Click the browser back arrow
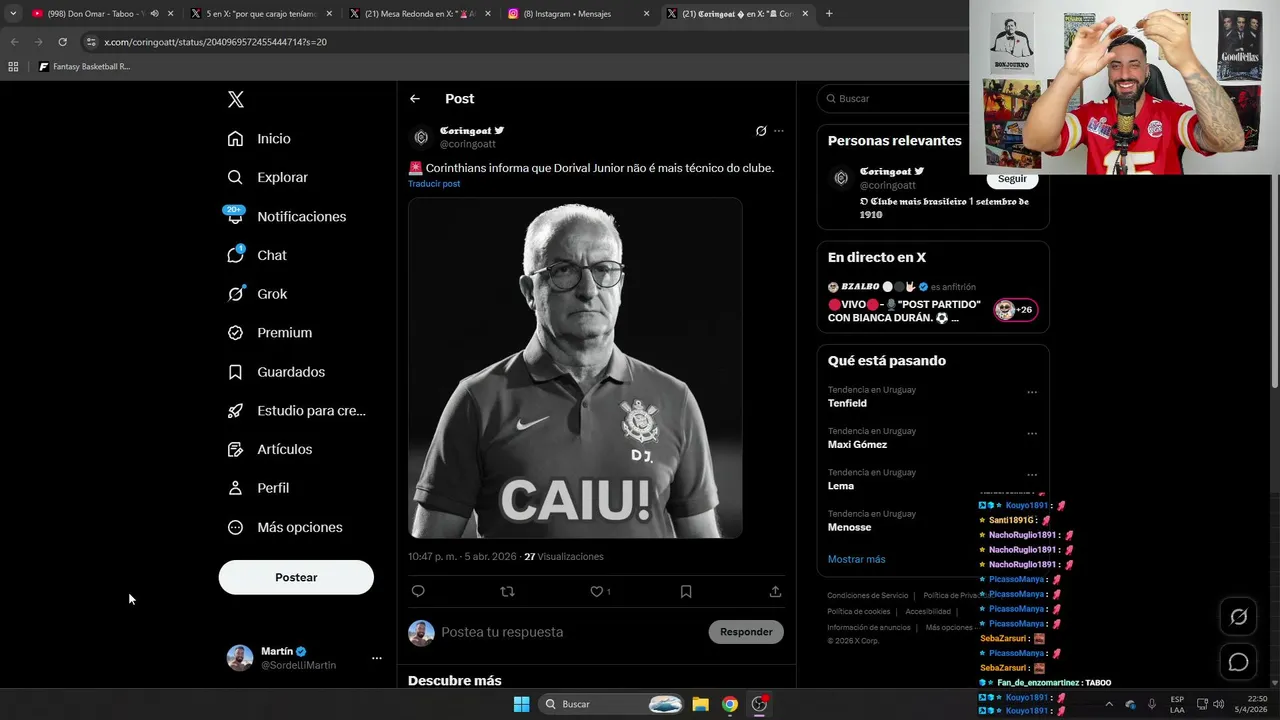The image size is (1280, 720). (x=14, y=42)
